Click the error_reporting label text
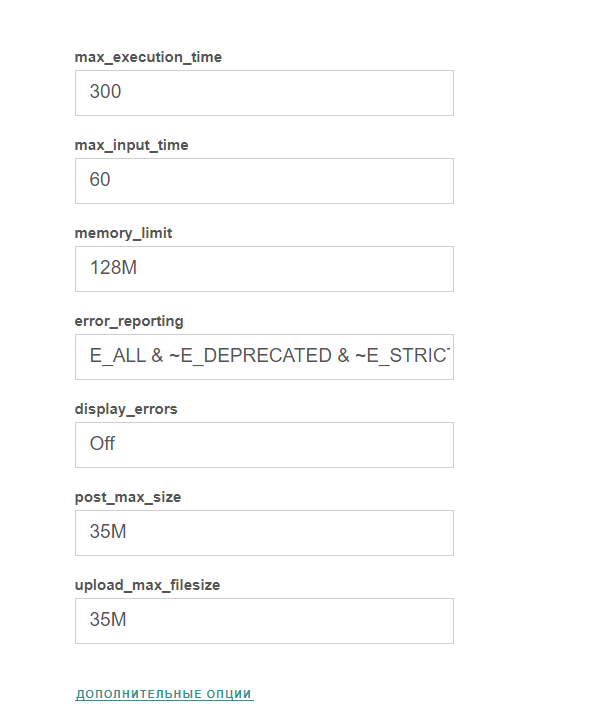614x721 pixels. (129, 321)
